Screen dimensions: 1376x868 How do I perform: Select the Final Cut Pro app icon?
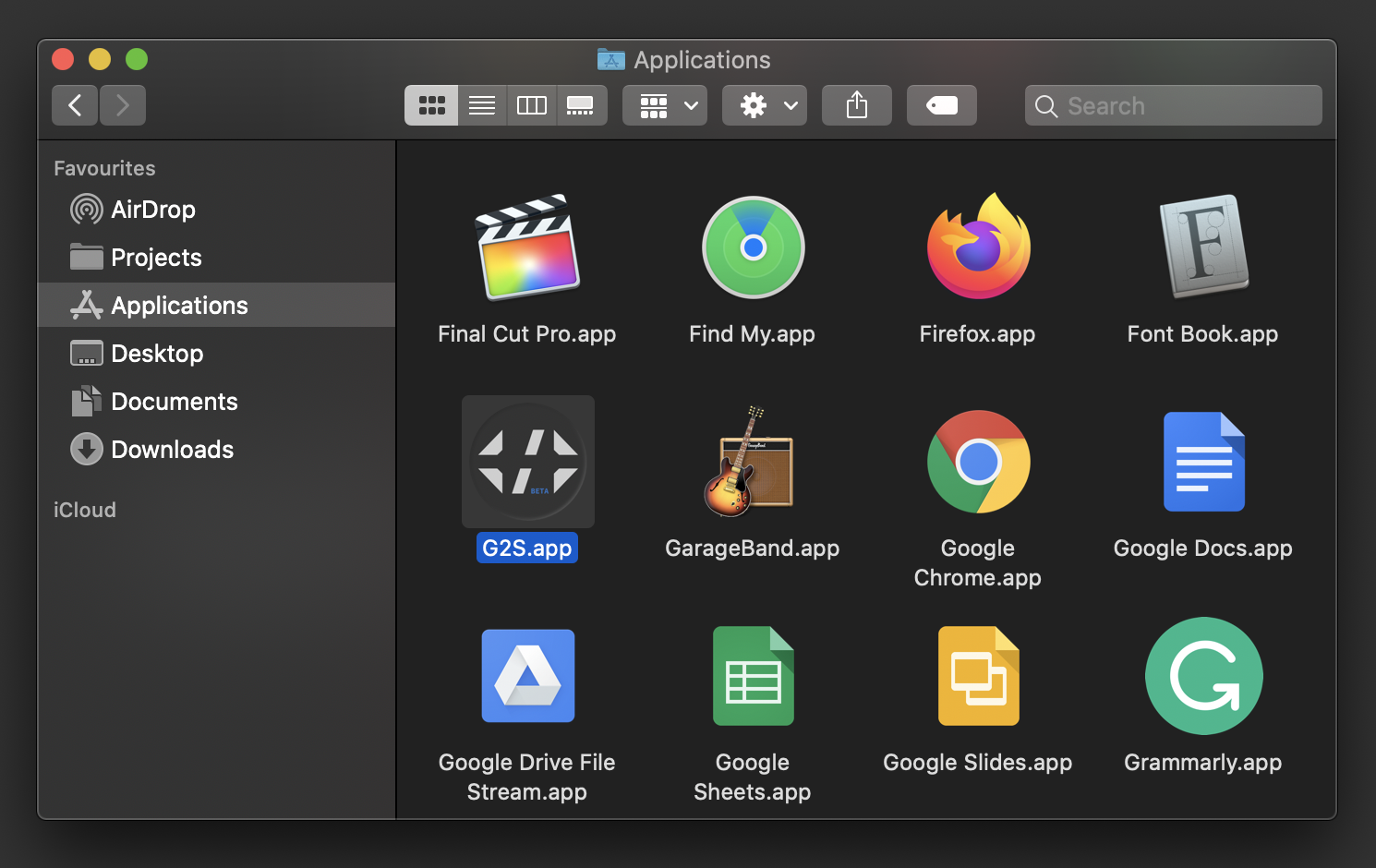(x=527, y=247)
